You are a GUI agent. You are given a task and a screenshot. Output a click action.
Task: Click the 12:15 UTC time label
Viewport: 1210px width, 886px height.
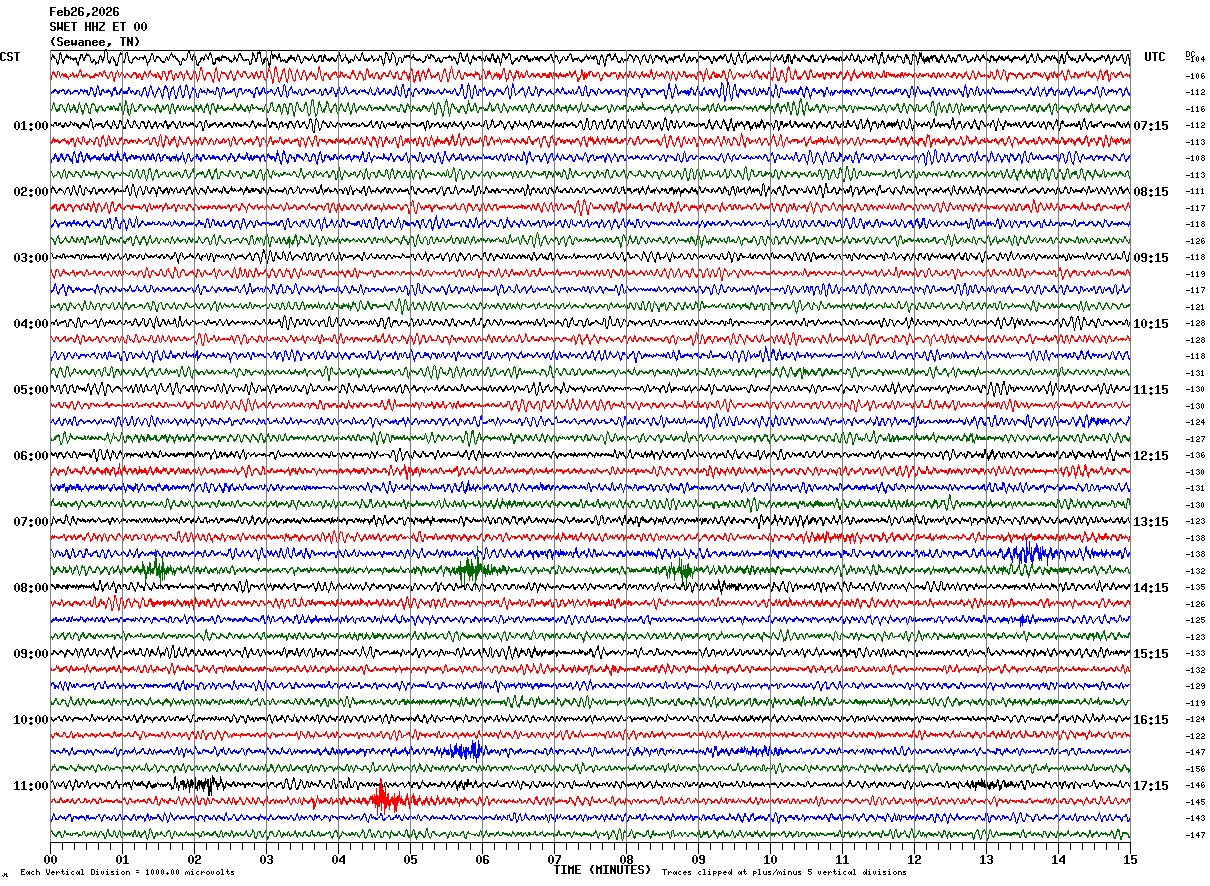[1151, 456]
